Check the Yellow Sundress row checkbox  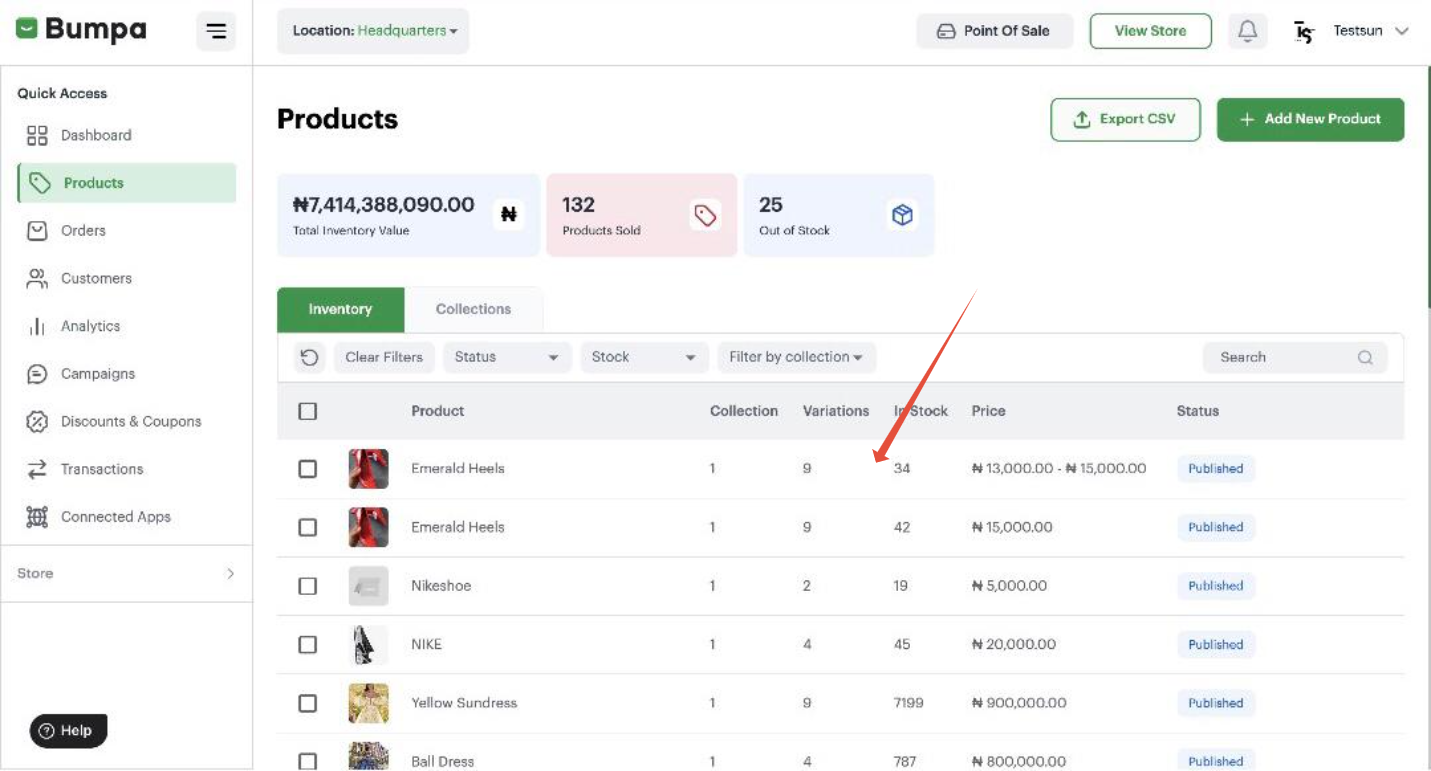308,703
